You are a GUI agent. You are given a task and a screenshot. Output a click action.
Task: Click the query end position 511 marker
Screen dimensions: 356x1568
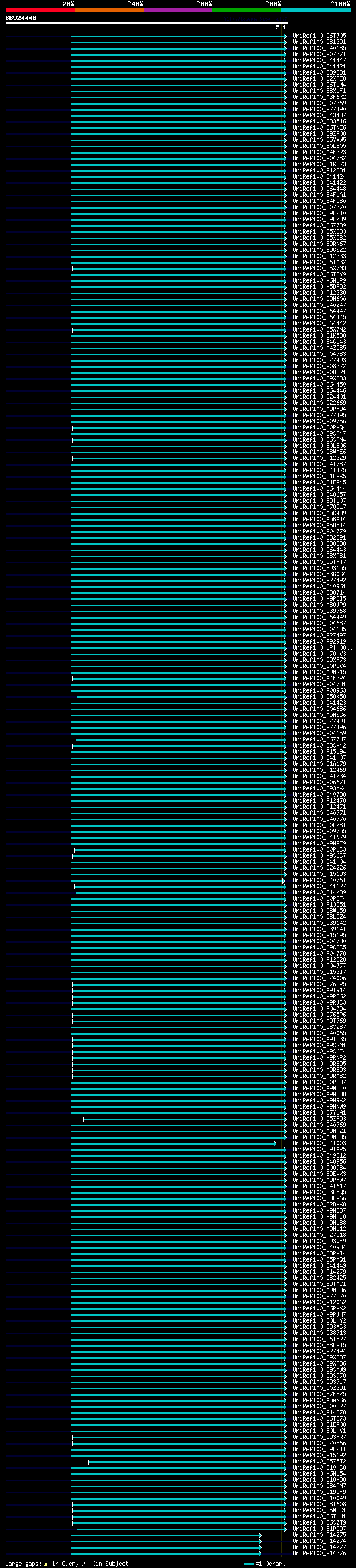pos(281,27)
